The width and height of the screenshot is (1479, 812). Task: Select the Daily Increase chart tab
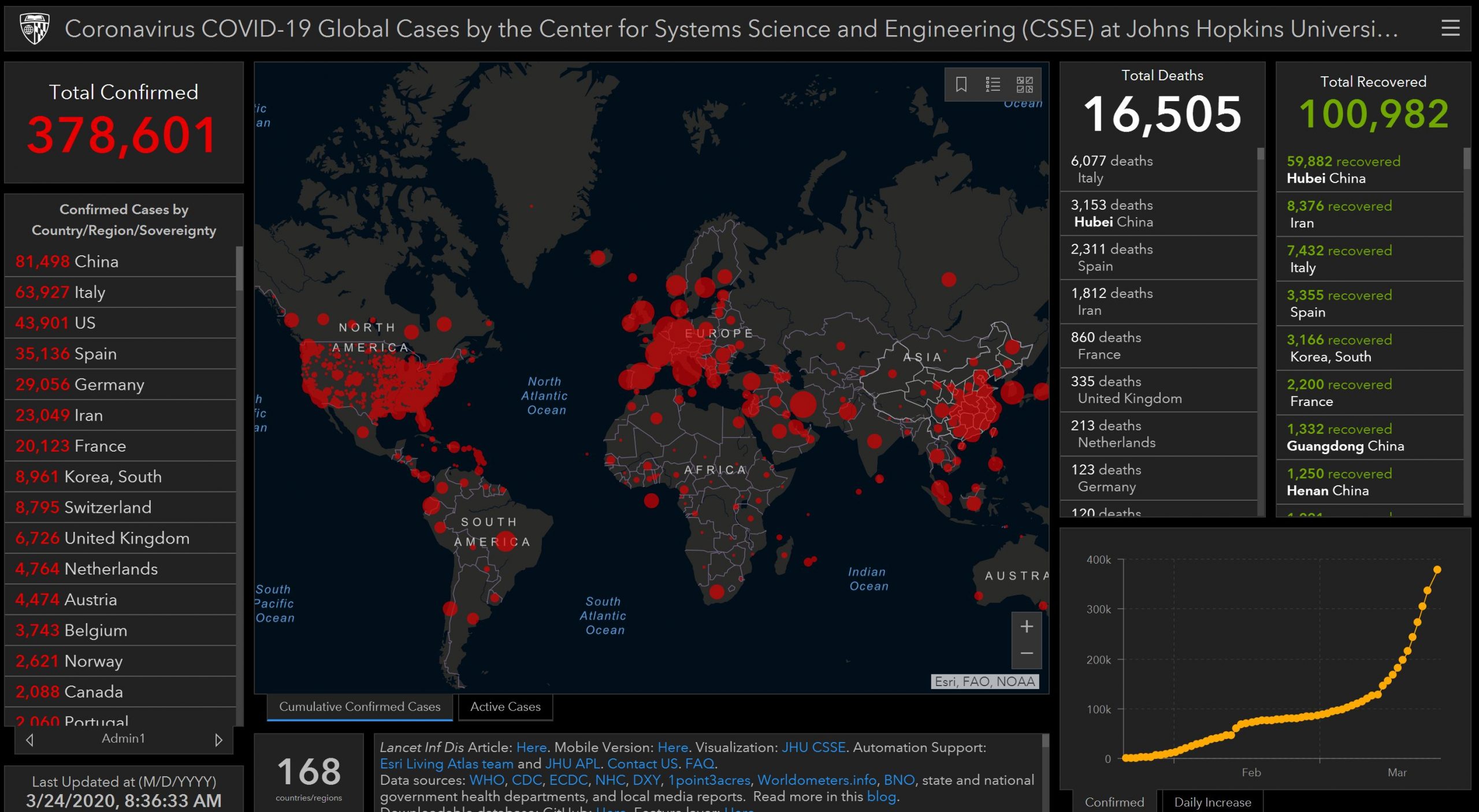click(1212, 802)
